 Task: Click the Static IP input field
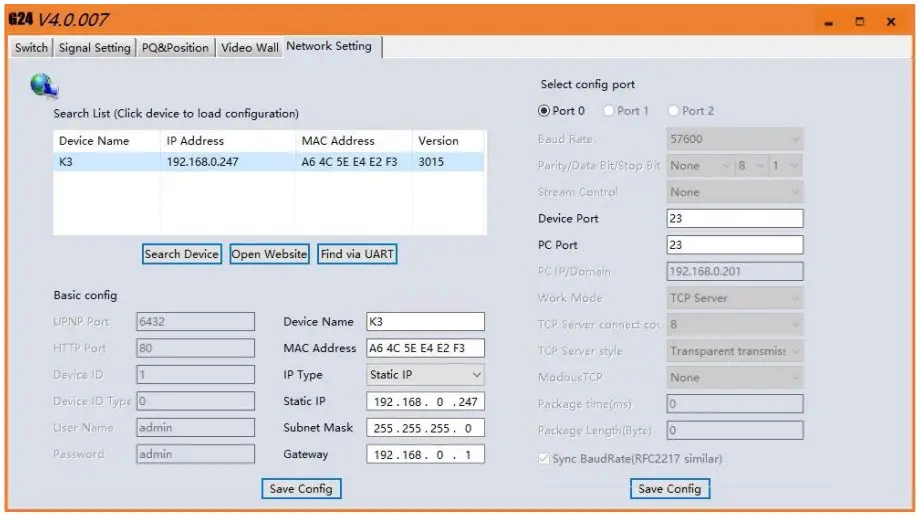426,402
